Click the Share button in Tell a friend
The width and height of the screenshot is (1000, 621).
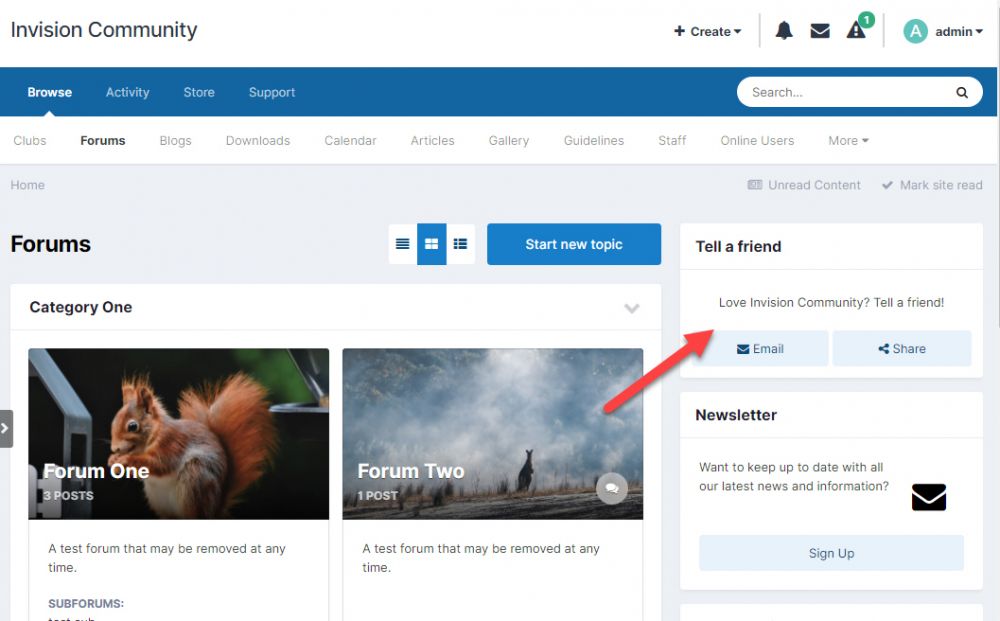(x=902, y=349)
